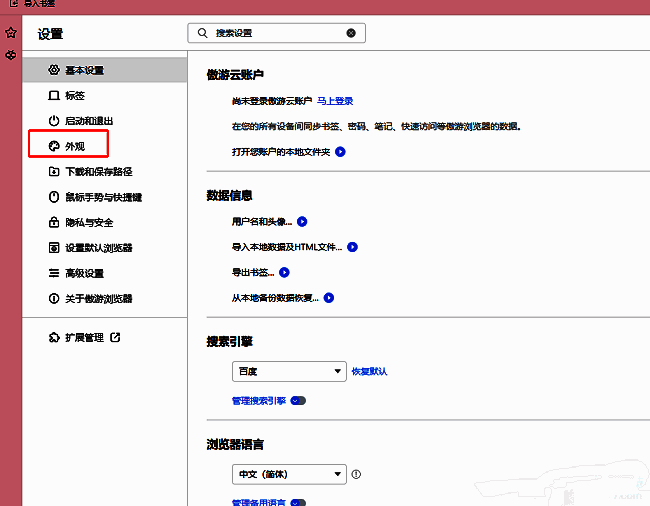Click the 数据信息 heading text
This screenshot has width=650, height=506.
tap(229, 195)
